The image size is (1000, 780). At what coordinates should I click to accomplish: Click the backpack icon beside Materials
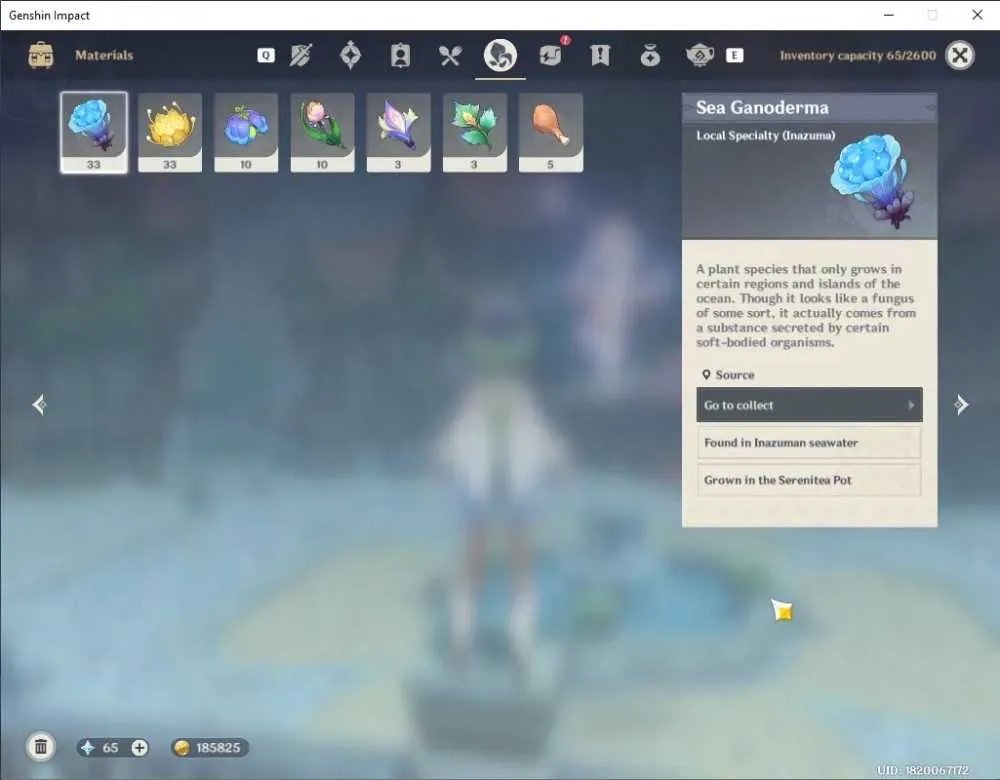point(41,55)
